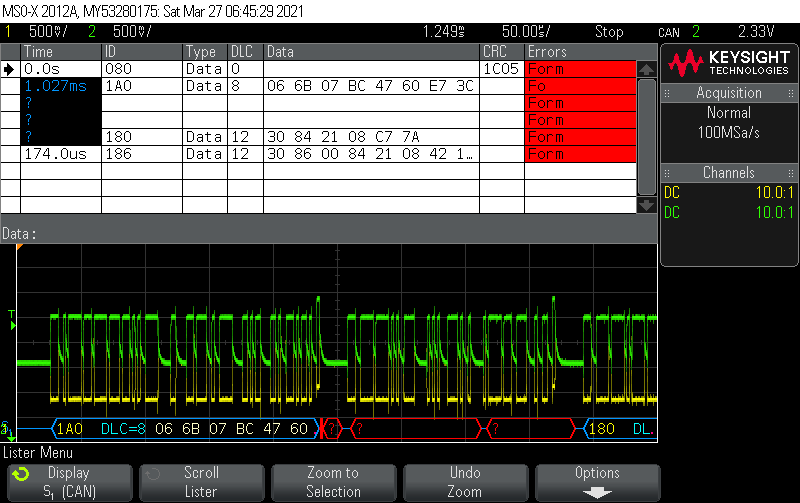Click the red error packet in decode bus
The image size is (800, 503).
point(417,429)
